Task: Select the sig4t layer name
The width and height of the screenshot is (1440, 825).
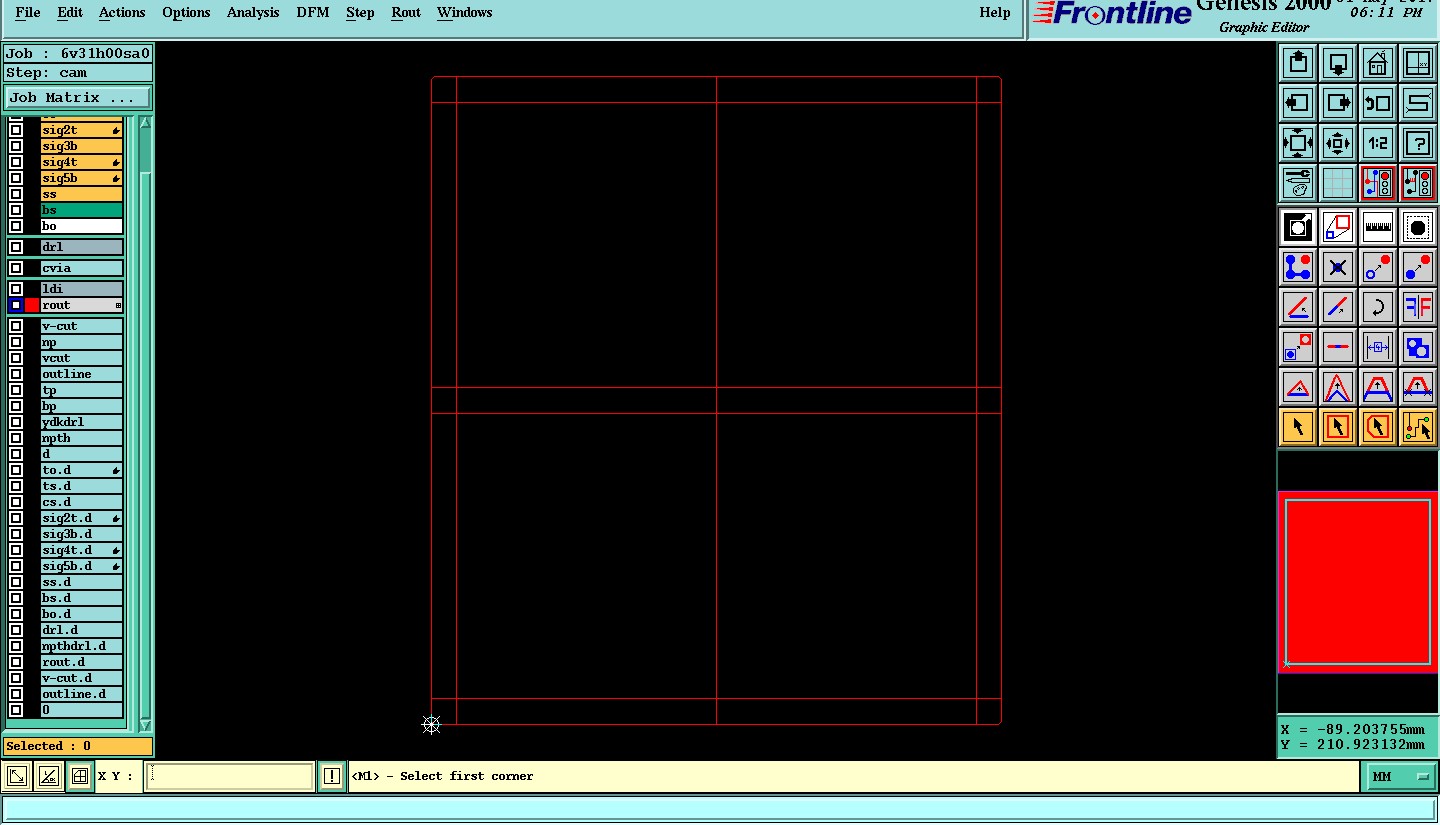Action: click(81, 162)
